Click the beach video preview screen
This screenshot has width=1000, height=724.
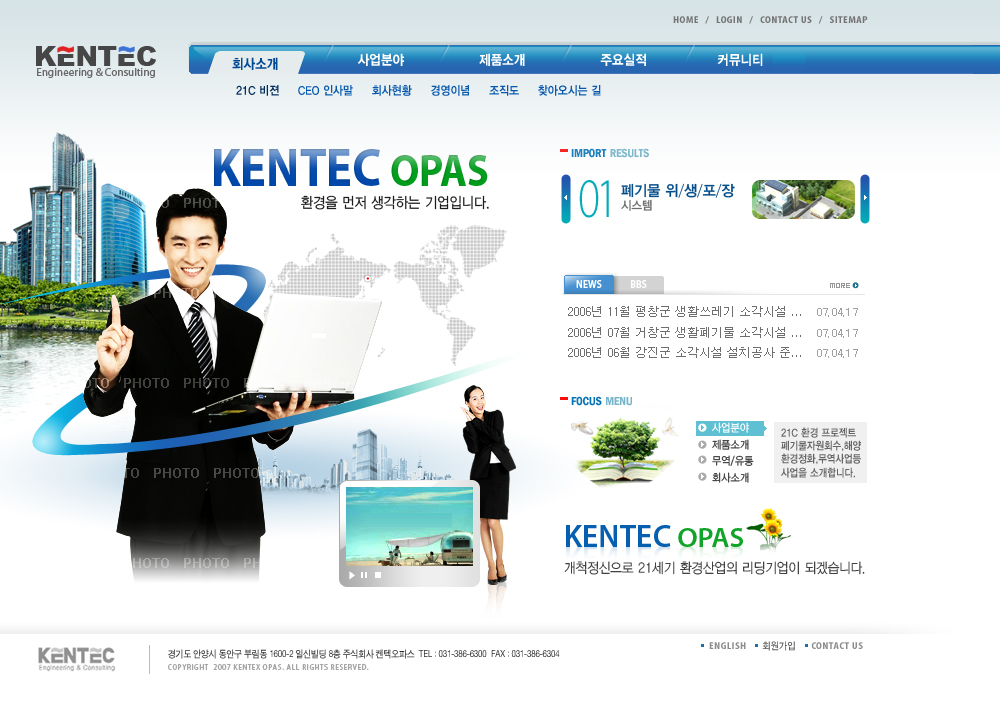coord(409,526)
